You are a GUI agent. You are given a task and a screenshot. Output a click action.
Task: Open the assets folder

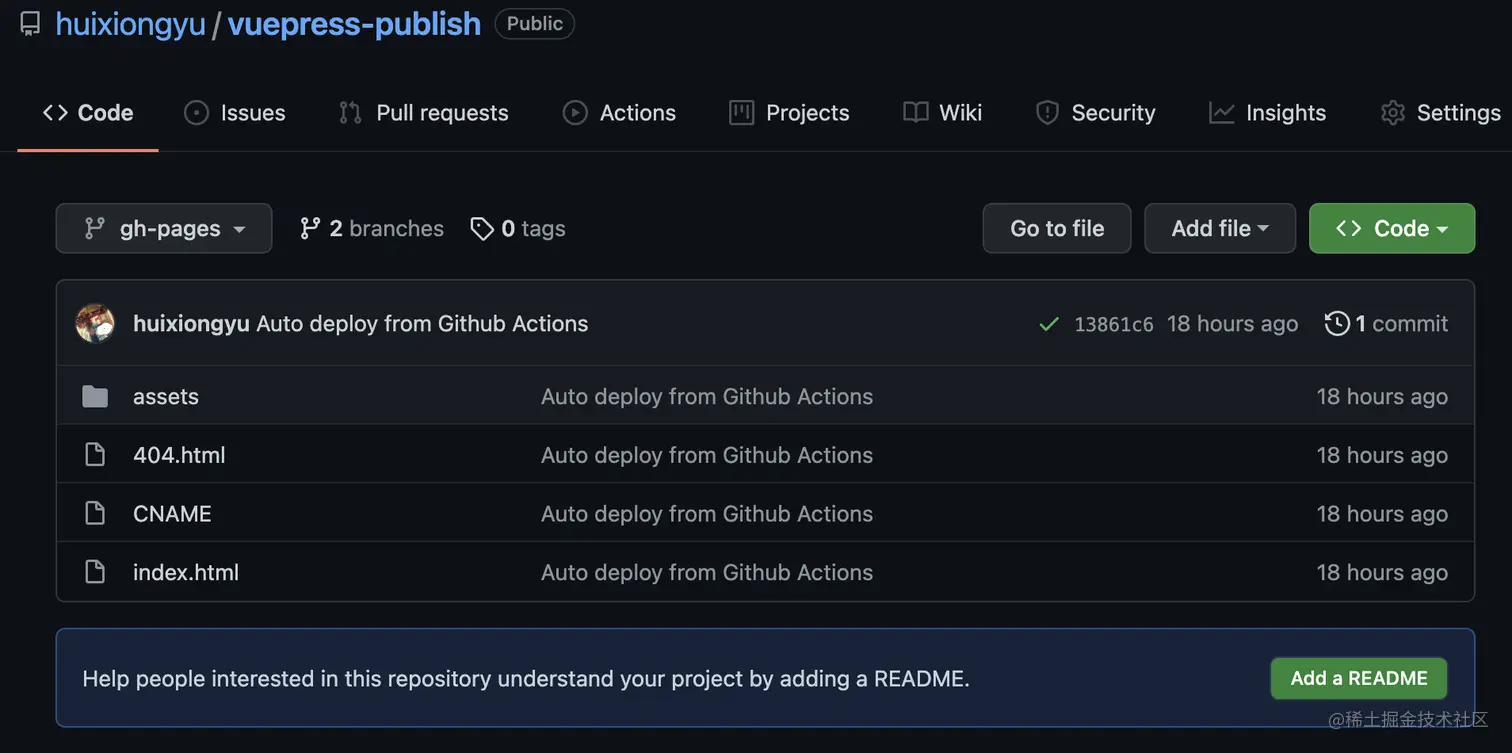coord(166,396)
